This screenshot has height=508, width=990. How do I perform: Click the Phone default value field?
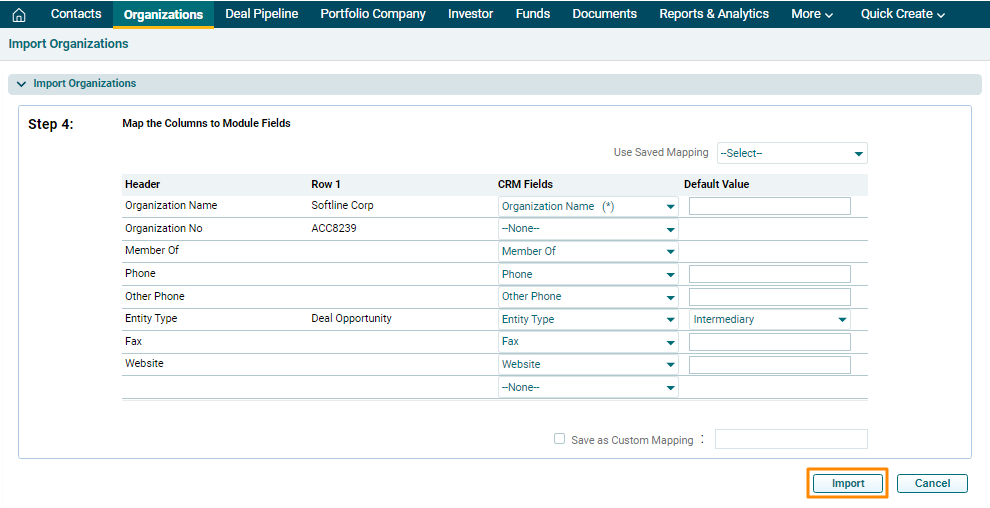[x=770, y=274]
